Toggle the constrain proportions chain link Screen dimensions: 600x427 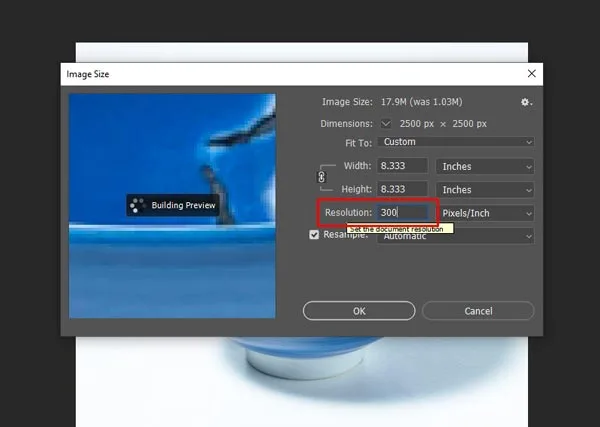coord(321,177)
